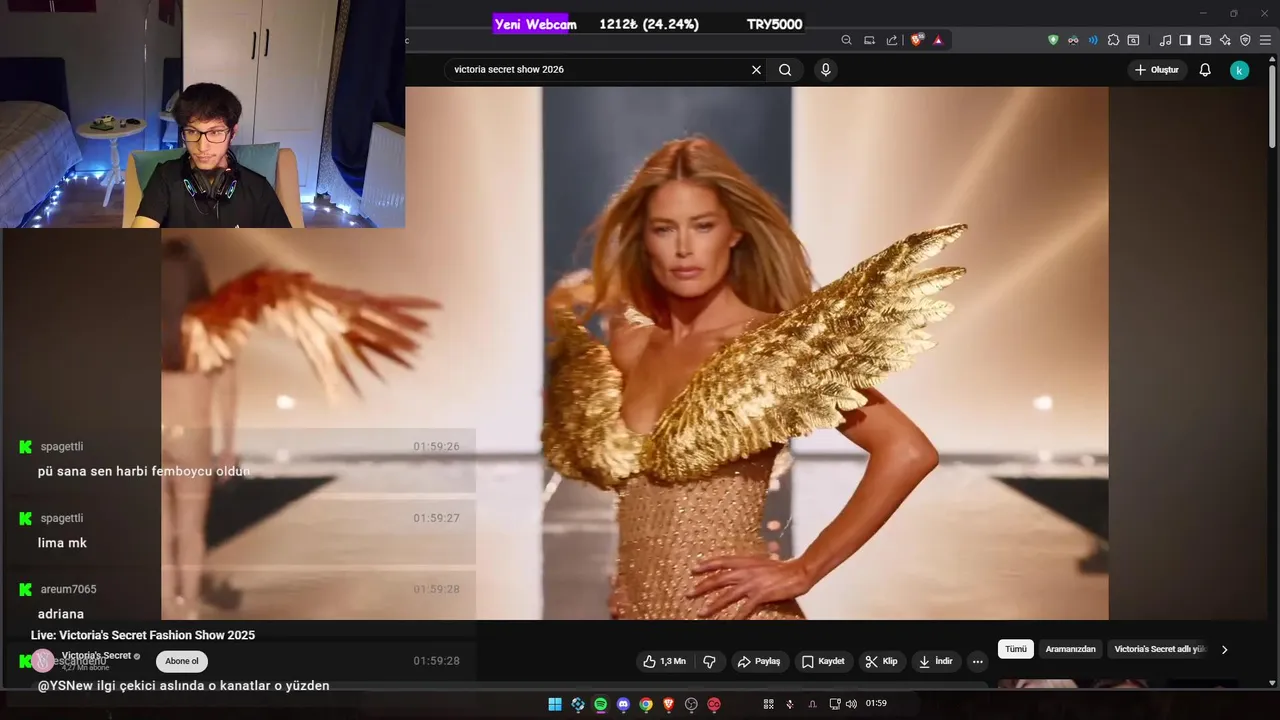Download the video via İndir
The image size is (1280, 720).
pyautogui.click(x=936, y=661)
